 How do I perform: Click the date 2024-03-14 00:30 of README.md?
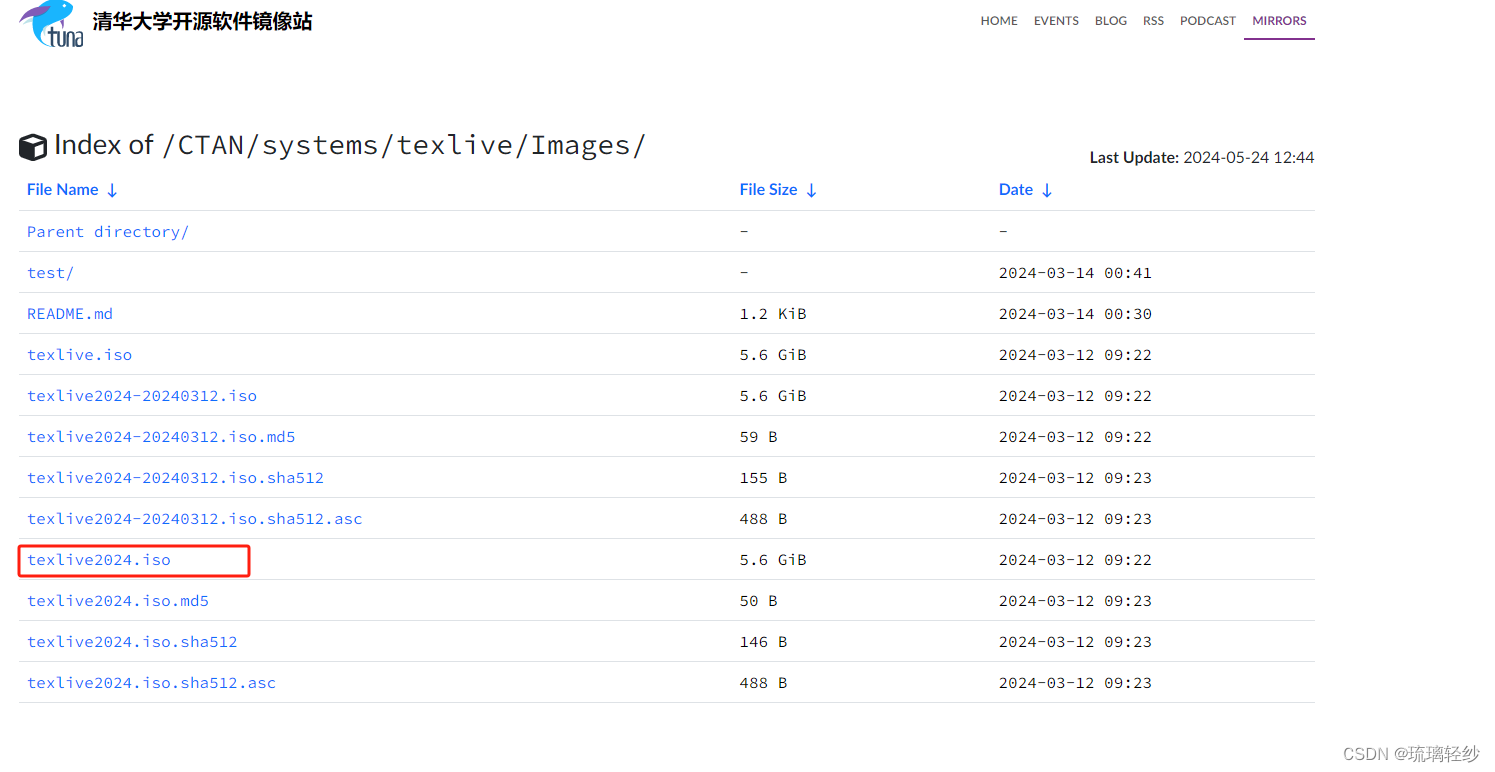[x=1075, y=314]
